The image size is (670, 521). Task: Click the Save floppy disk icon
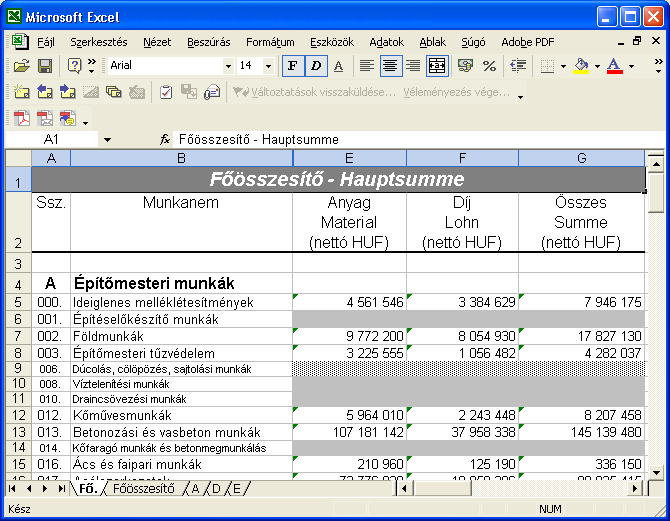pos(45,66)
